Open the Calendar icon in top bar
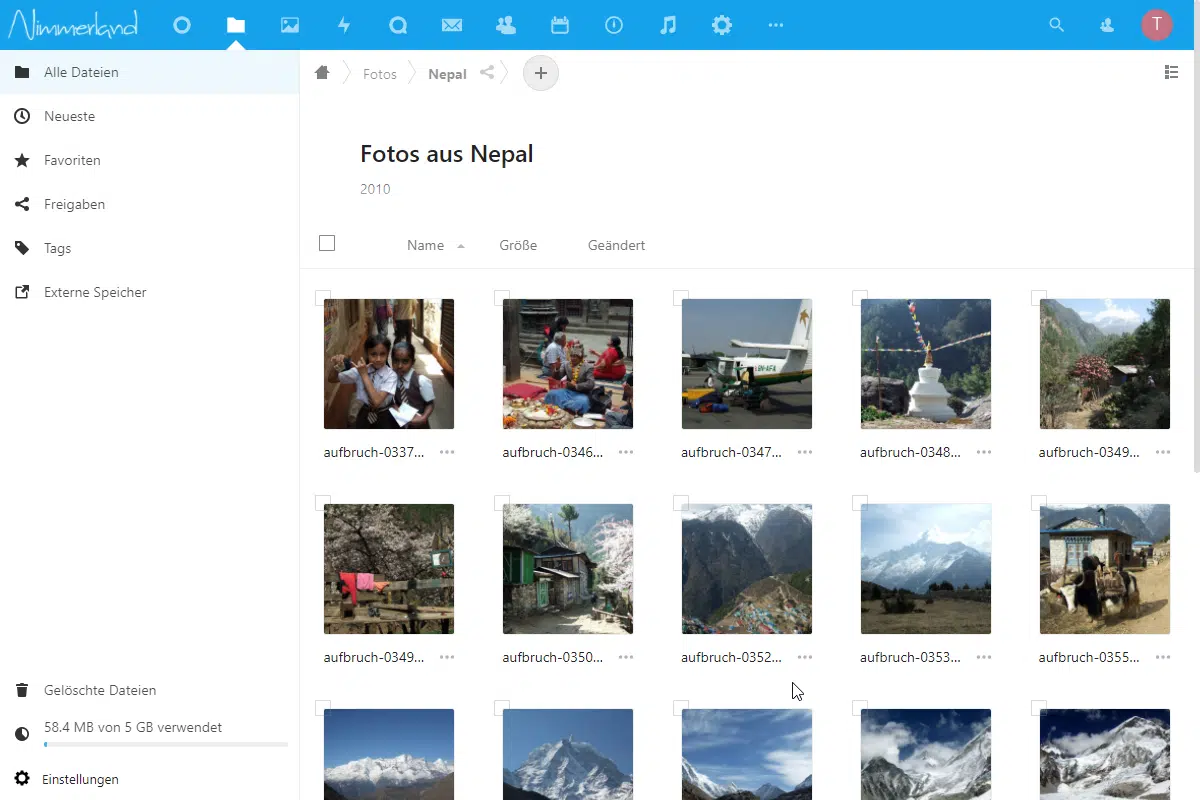The image size is (1200, 800). tap(560, 25)
